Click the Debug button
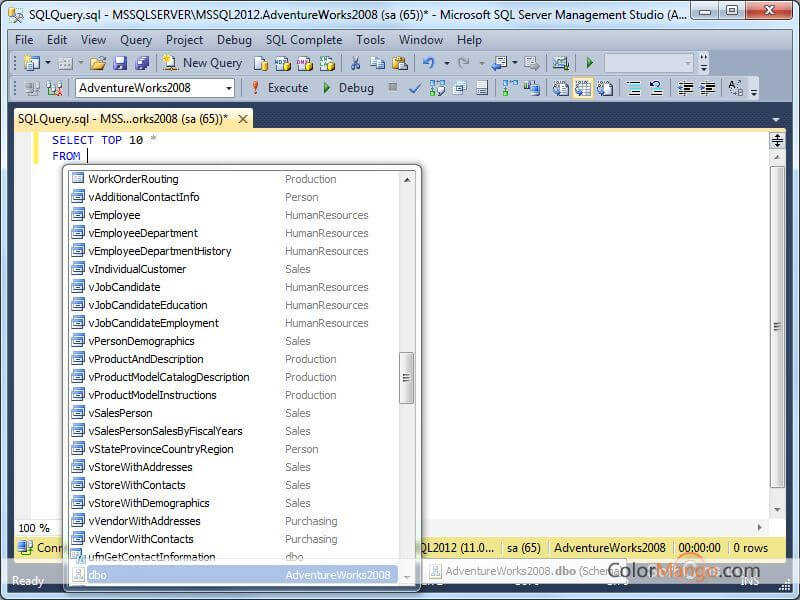This screenshot has height=600, width=800. click(349, 88)
